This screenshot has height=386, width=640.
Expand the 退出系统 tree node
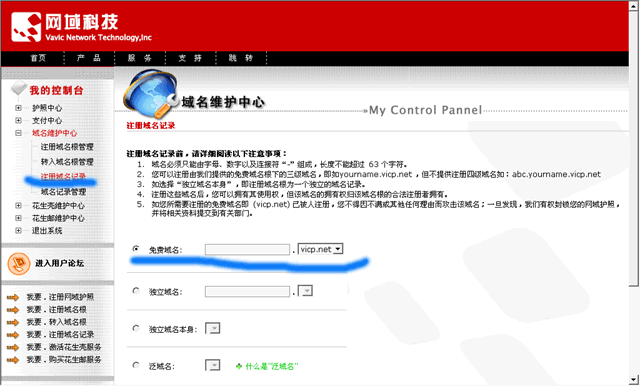click(18, 231)
